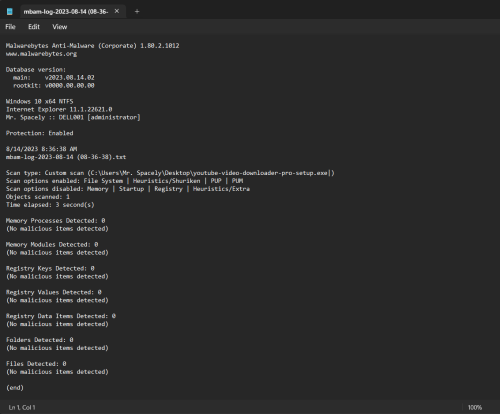The height and width of the screenshot is (414, 500).
Task: Click the 'Scan options enabled' line
Action: coord(124,181)
